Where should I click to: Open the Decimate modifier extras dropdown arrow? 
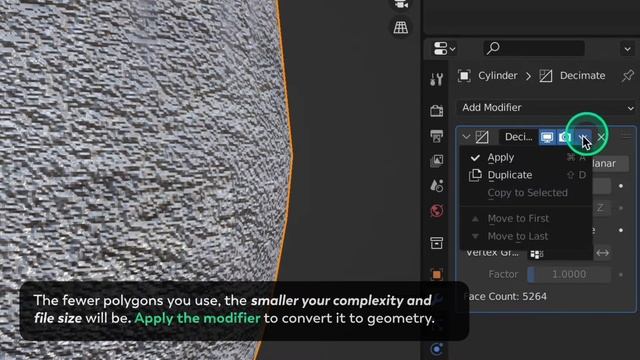coord(584,137)
